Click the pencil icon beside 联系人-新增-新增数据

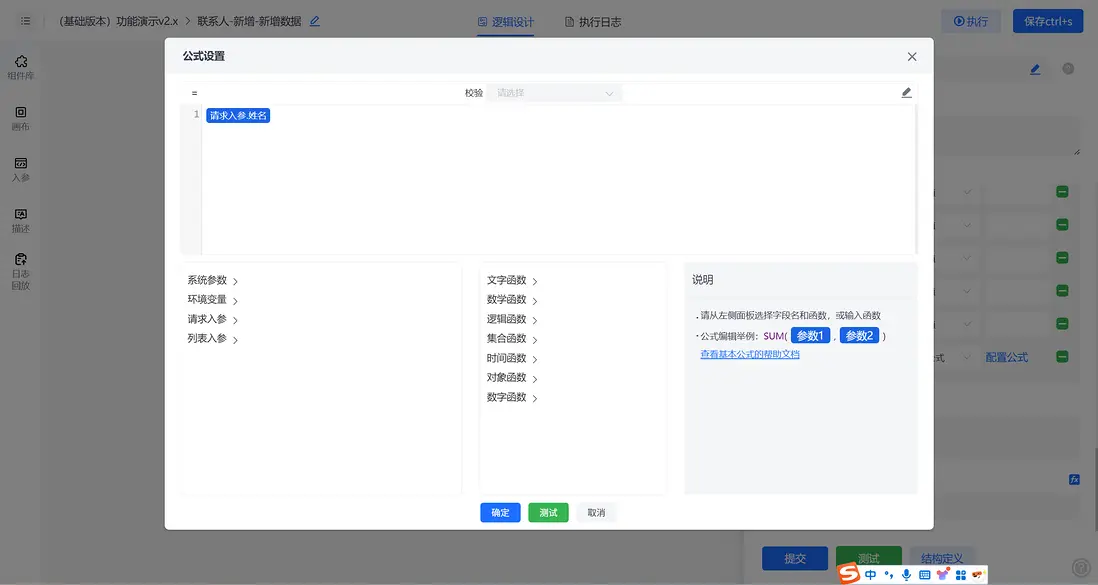click(x=315, y=21)
